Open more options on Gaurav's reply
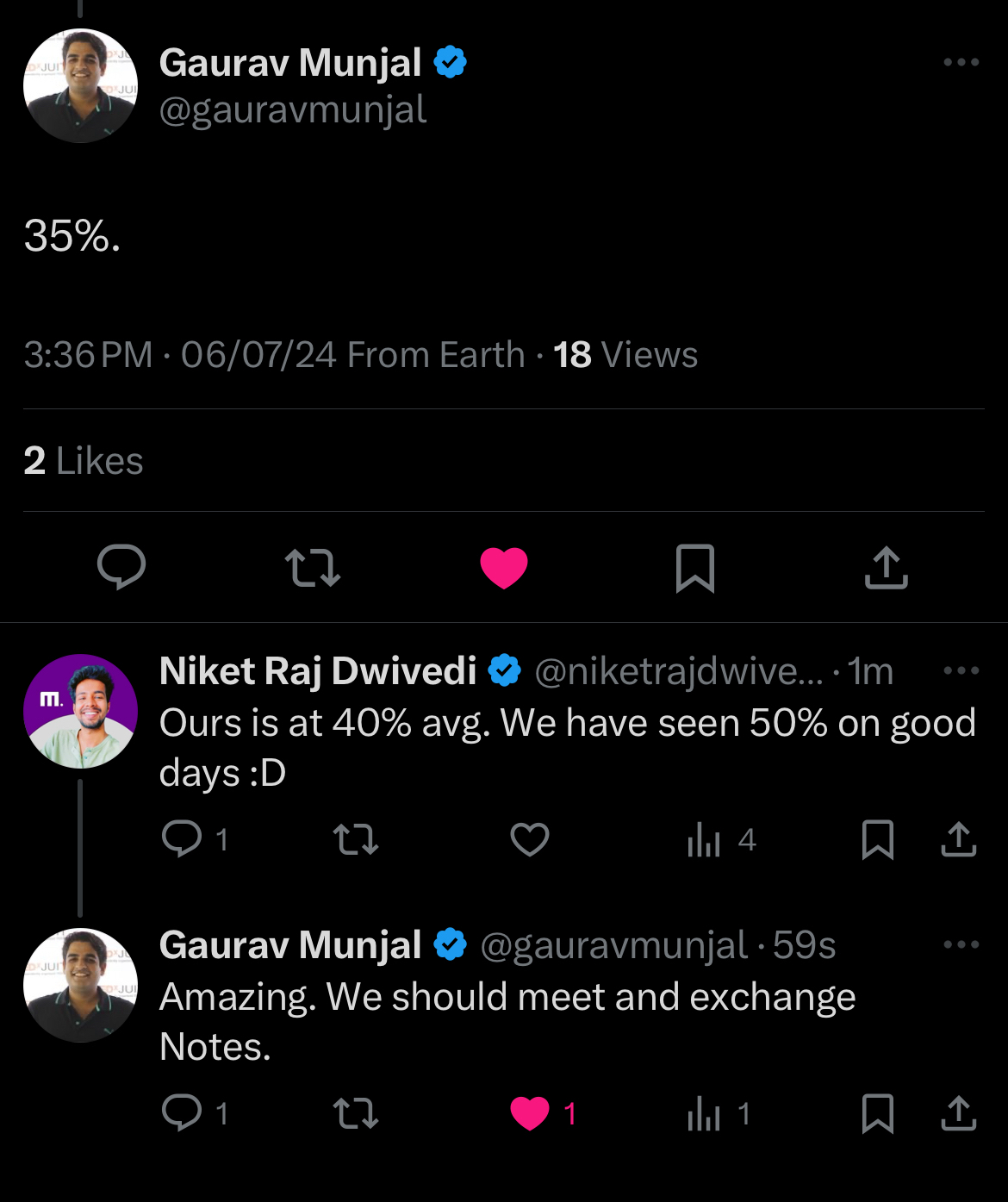Screen dimensions: 1008x1202 pos(961,944)
